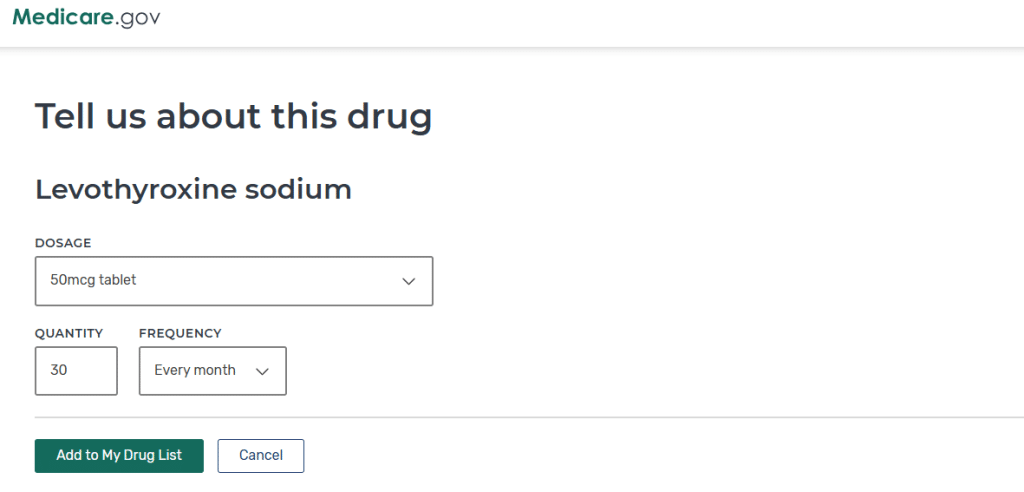The height and width of the screenshot is (492, 1024).
Task: Click the Medicare.gov logo
Action: point(86,17)
